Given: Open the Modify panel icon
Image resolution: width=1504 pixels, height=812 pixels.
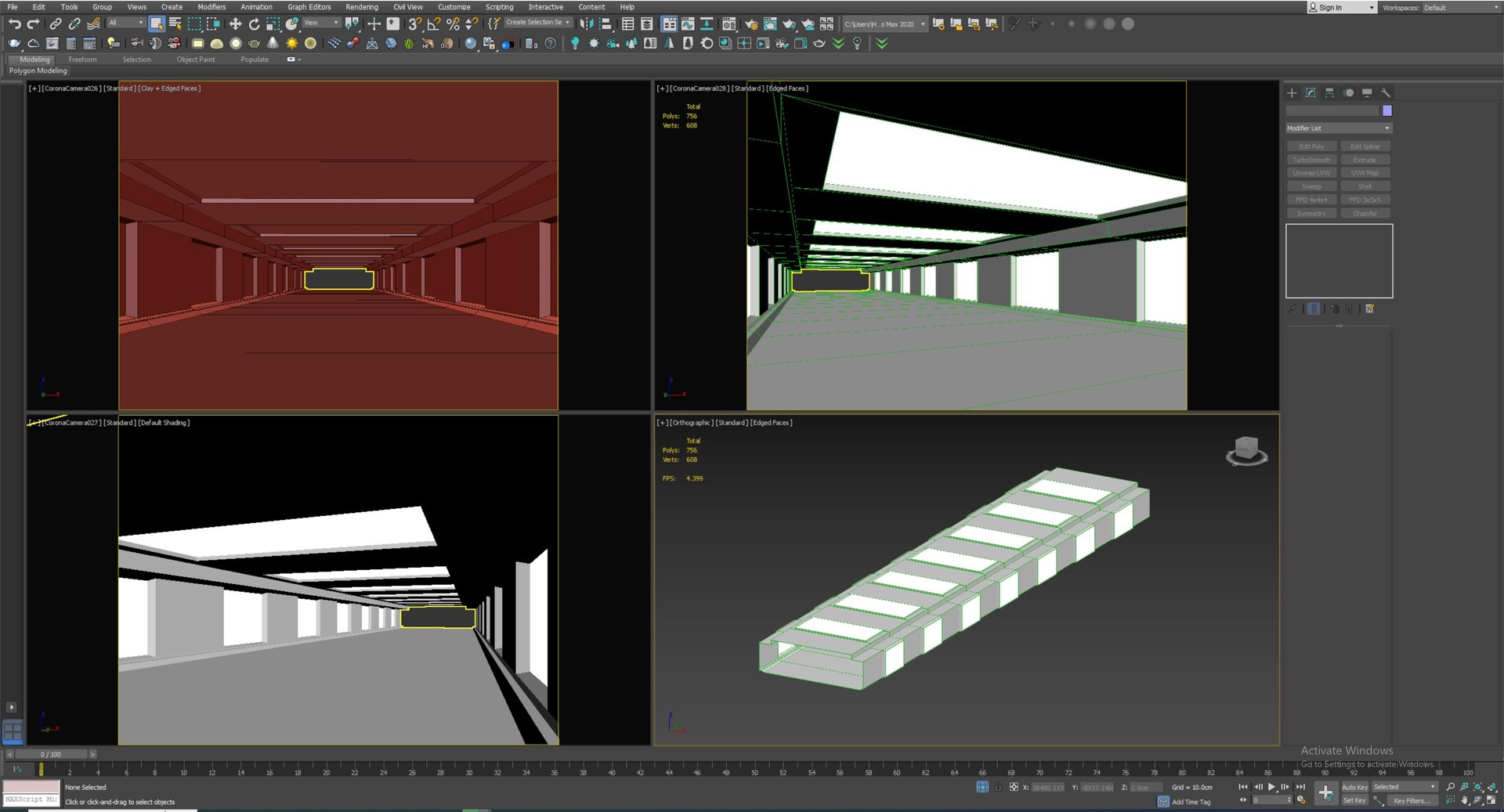Looking at the screenshot, I should [1311, 92].
